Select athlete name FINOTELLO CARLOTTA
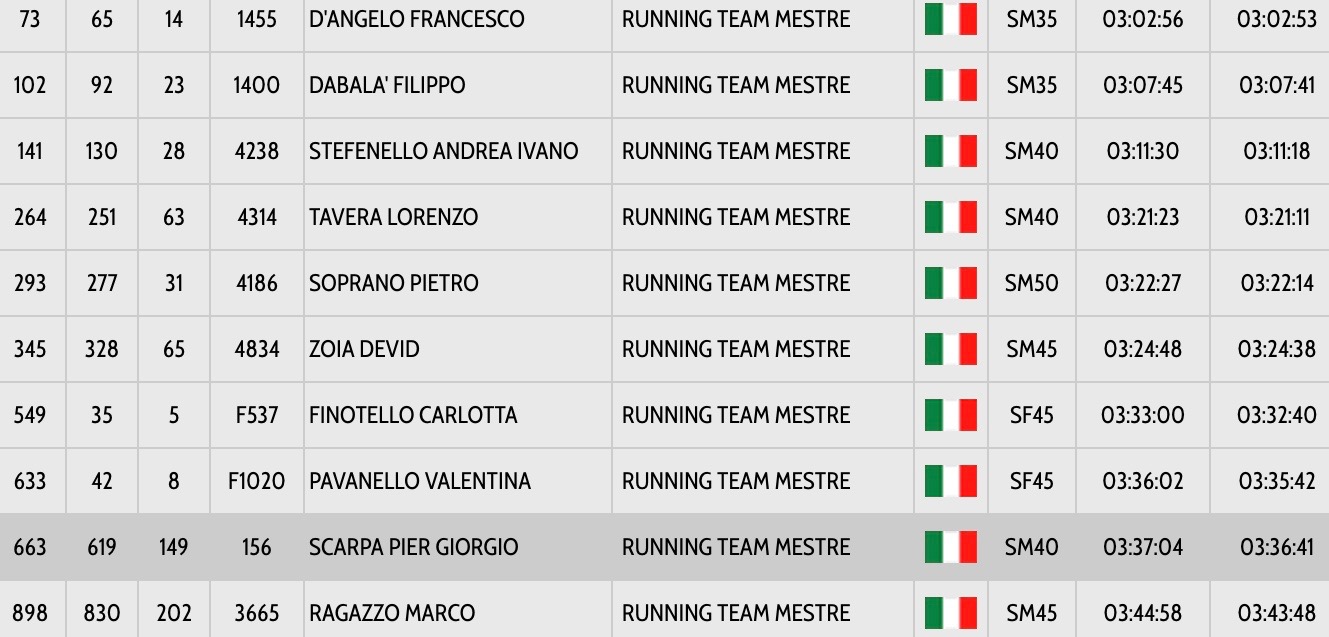The height and width of the screenshot is (637, 1329). pos(413,415)
